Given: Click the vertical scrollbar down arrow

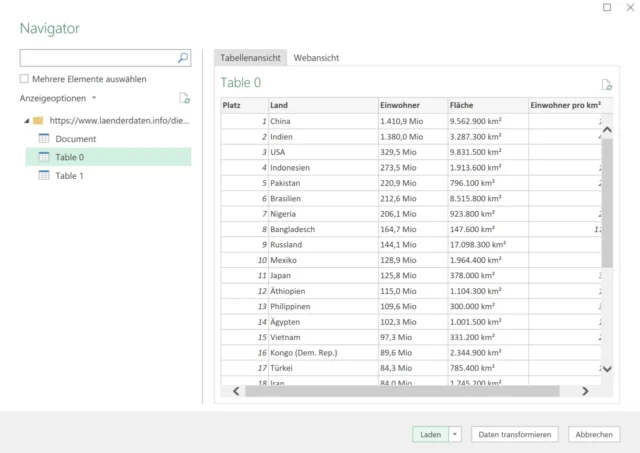Looking at the screenshot, I should (x=606, y=375).
